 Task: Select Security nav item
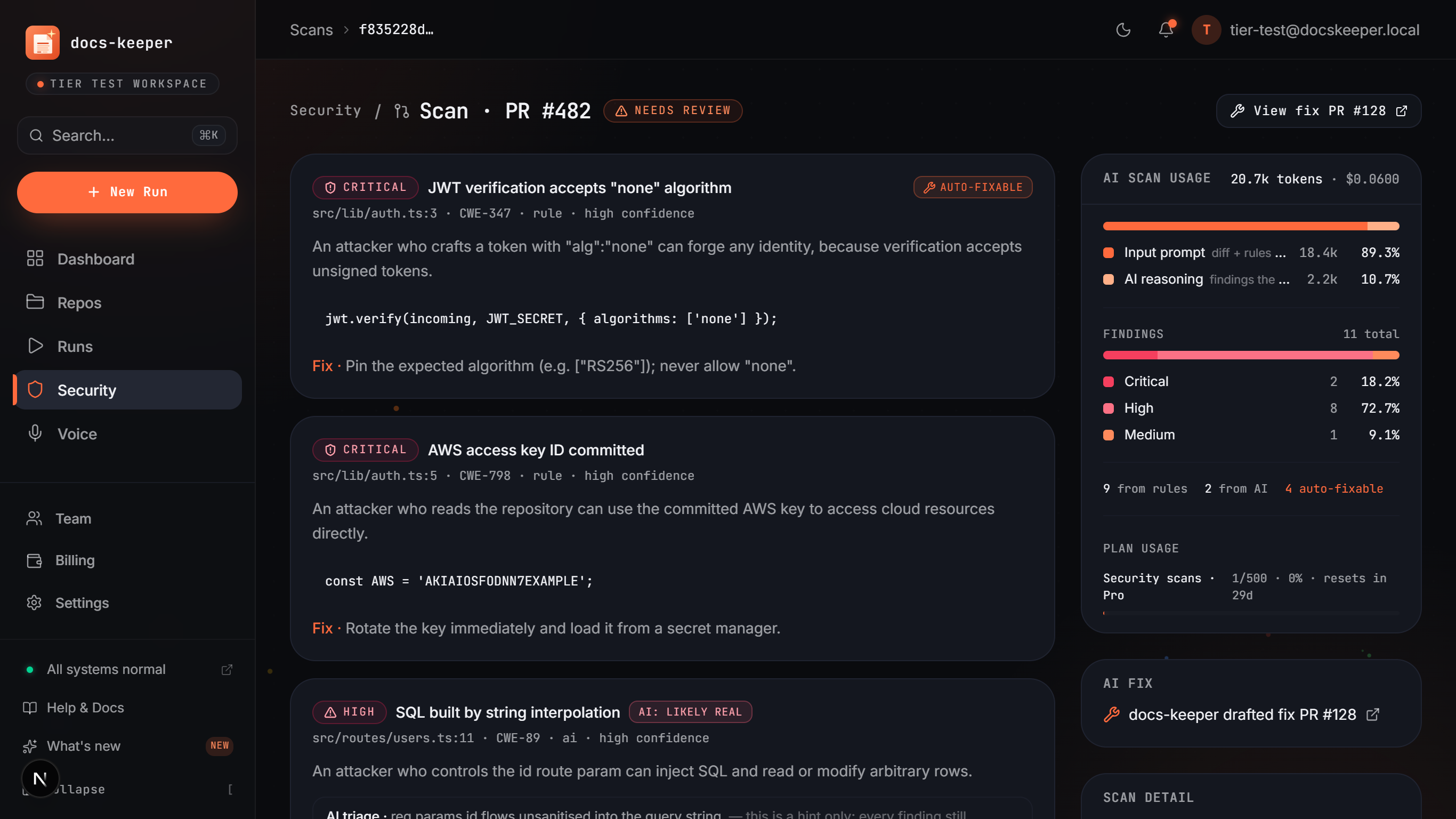click(x=127, y=390)
